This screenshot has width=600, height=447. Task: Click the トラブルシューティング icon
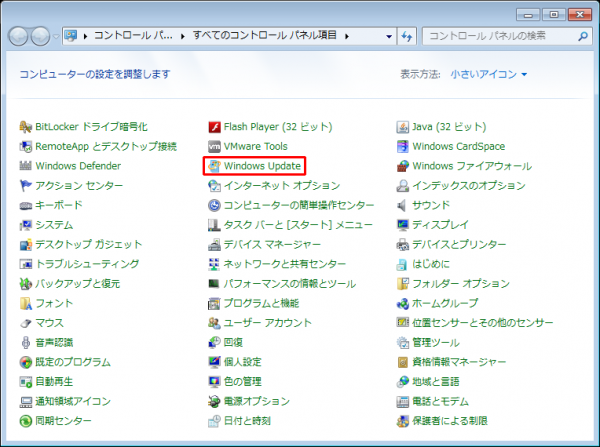point(25,264)
